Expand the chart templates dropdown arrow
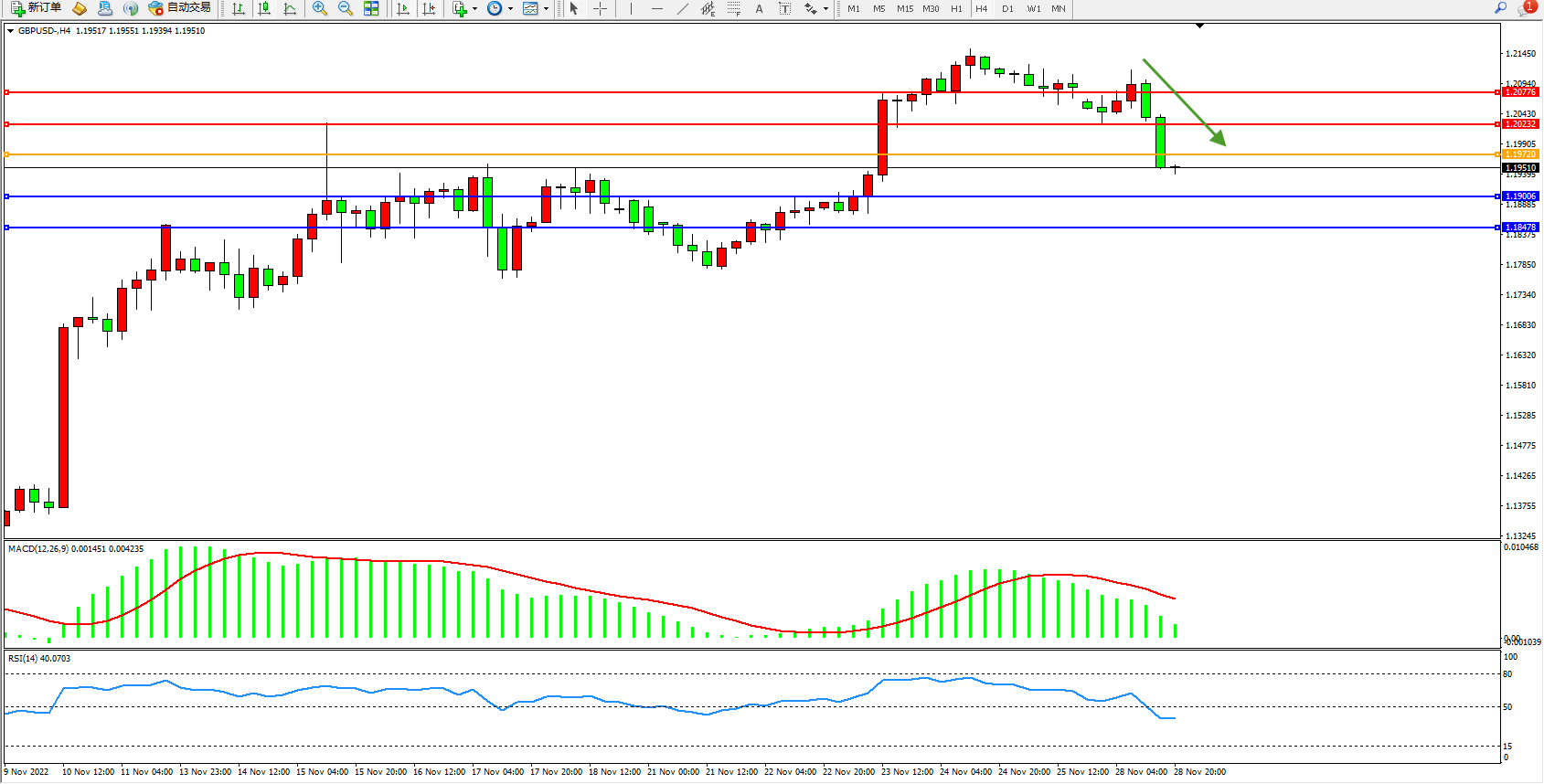The width and height of the screenshot is (1544, 784). pos(546,9)
